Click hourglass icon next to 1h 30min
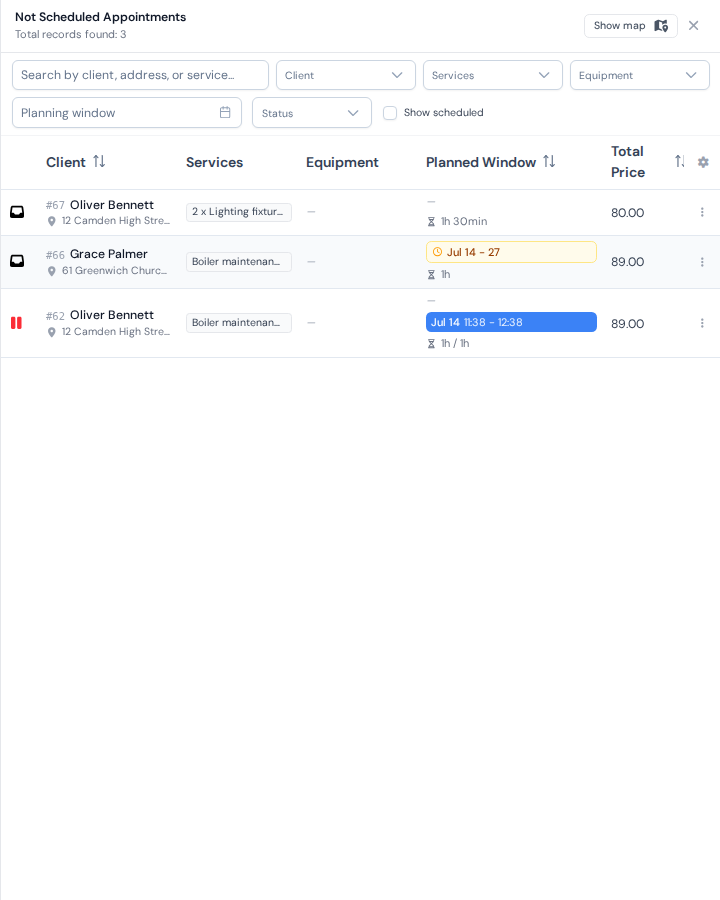Viewport: 720px width, 900px height. coord(431,222)
